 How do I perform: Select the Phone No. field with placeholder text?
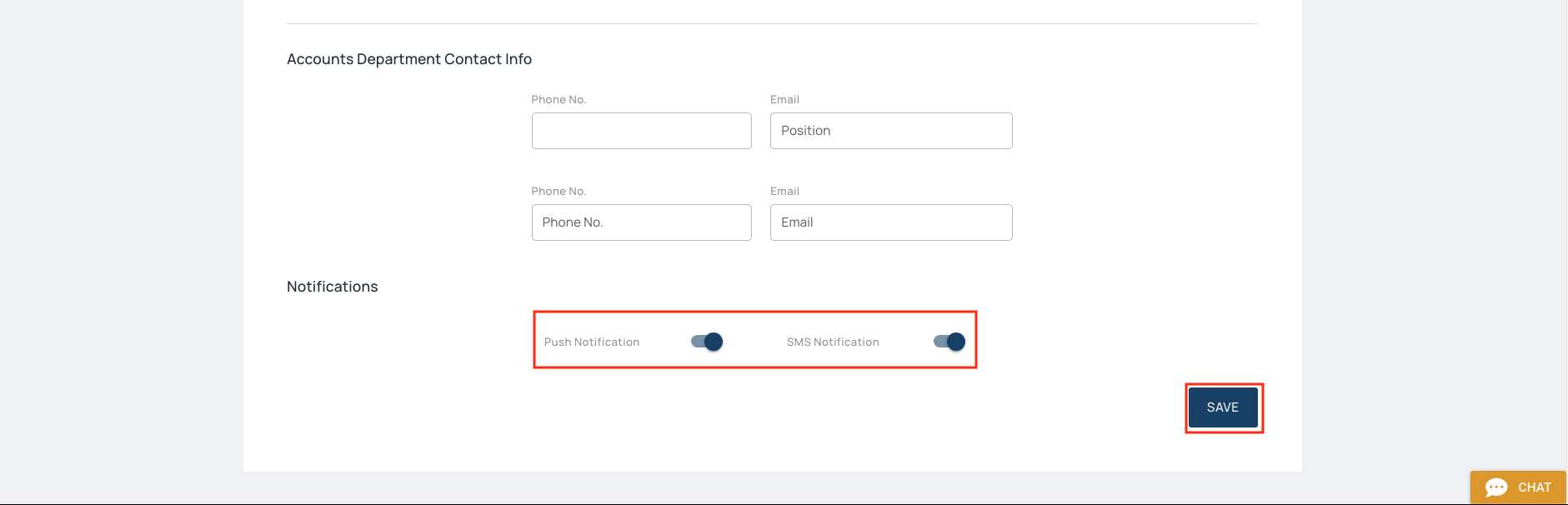click(641, 222)
